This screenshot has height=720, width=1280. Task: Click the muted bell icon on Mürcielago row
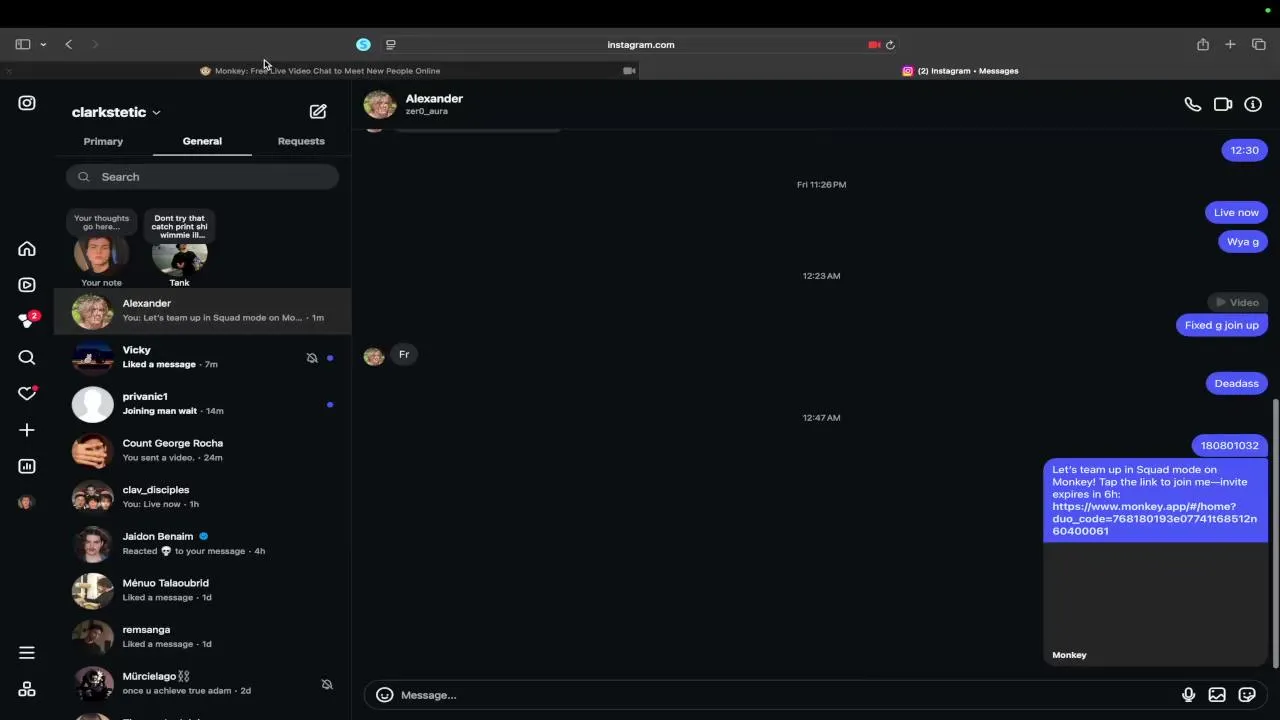pos(327,684)
